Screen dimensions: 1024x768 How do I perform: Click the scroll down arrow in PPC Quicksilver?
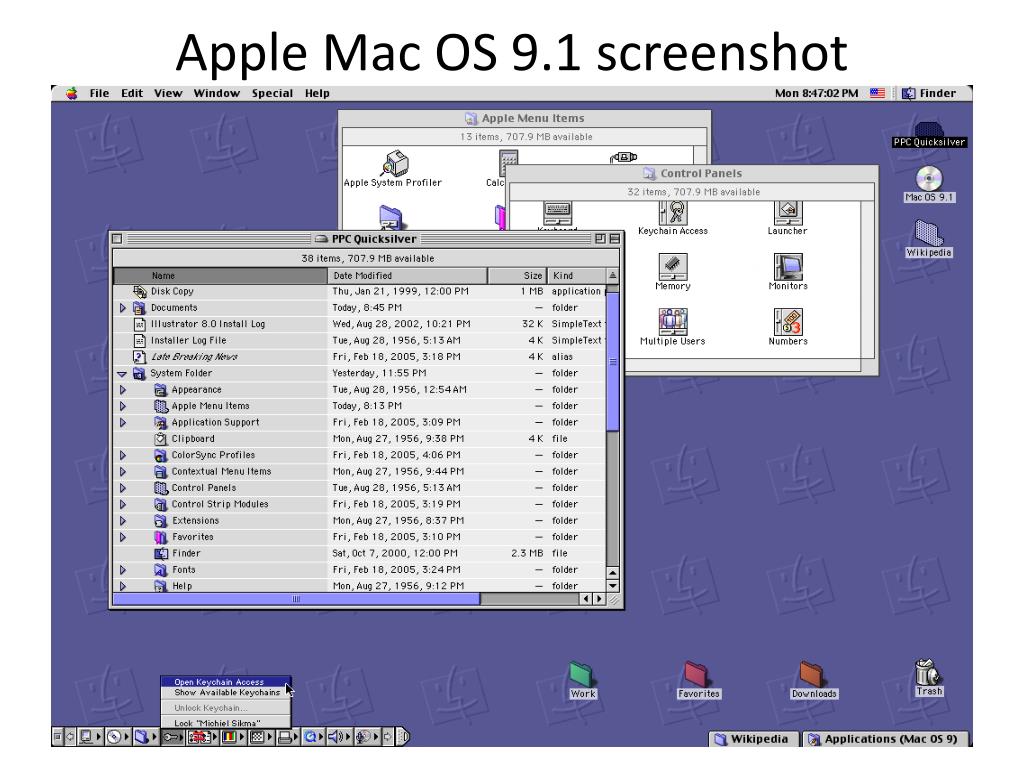tap(613, 586)
